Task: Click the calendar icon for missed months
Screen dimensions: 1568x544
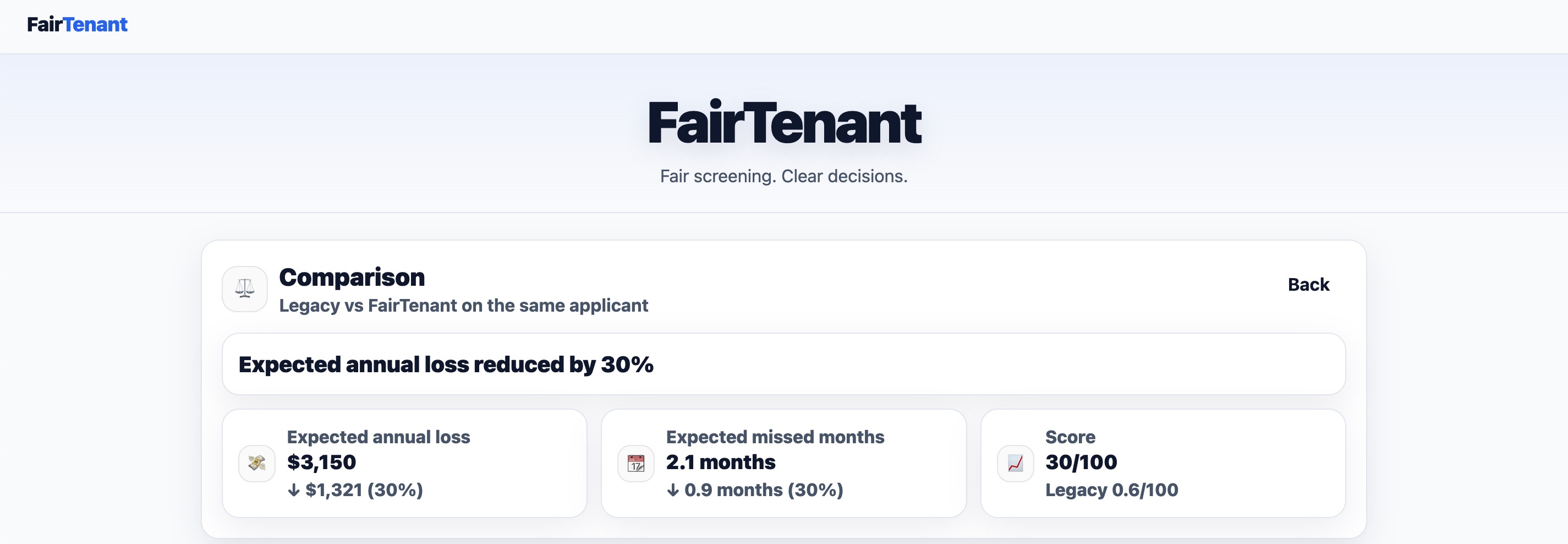Action: point(636,464)
